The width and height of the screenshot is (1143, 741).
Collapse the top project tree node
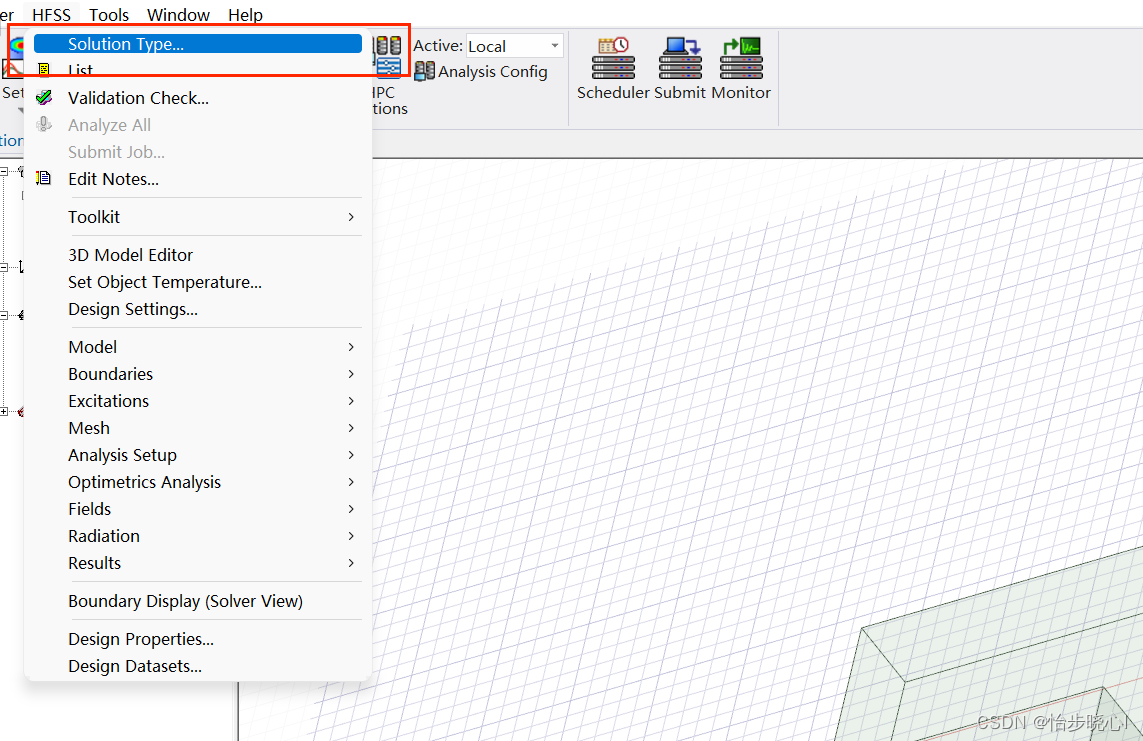coord(4,171)
